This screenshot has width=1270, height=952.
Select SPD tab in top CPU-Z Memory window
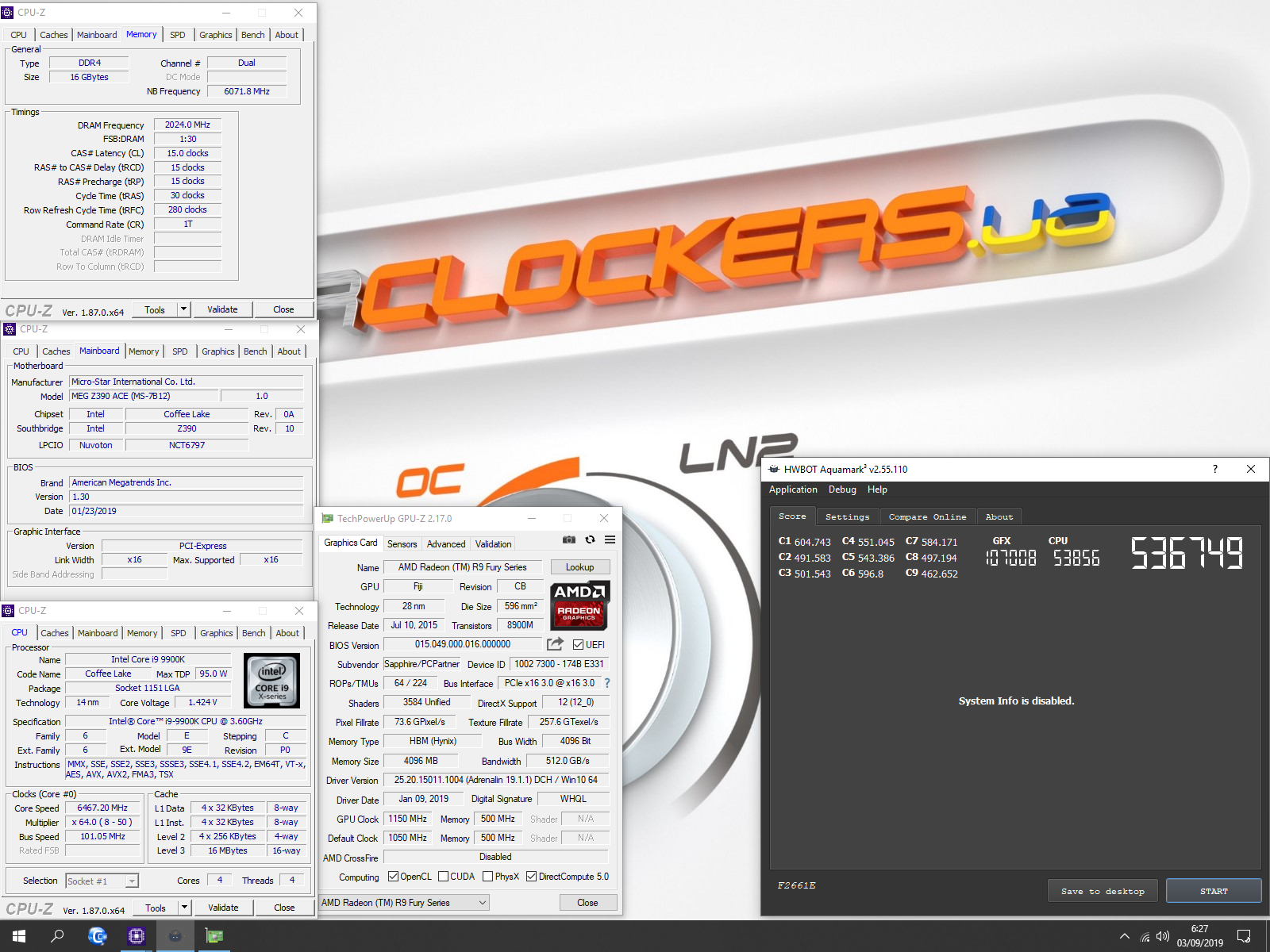click(178, 35)
